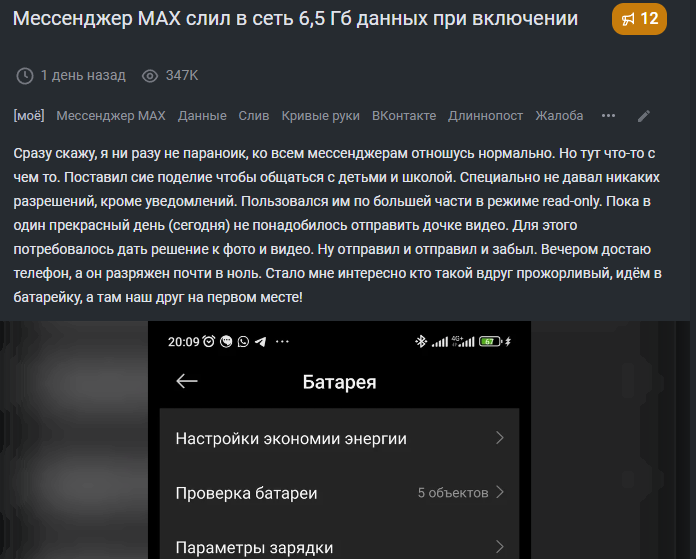Click the status bar three dots overflow
Viewport: 696px width, 559px height.
tap(282, 341)
